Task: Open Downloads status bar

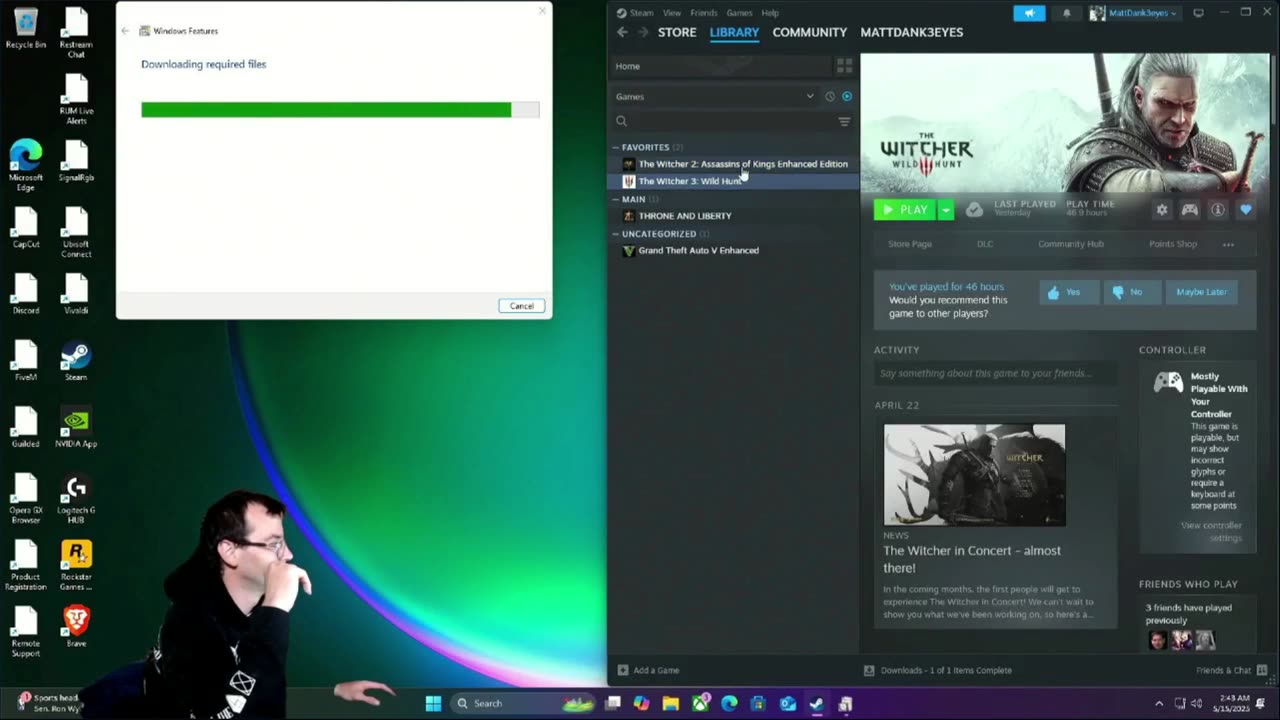Action: click(937, 671)
